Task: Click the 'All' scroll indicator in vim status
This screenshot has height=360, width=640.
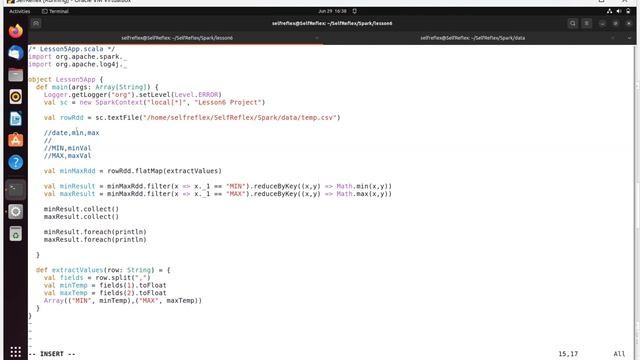Action: tap(619, 354)
